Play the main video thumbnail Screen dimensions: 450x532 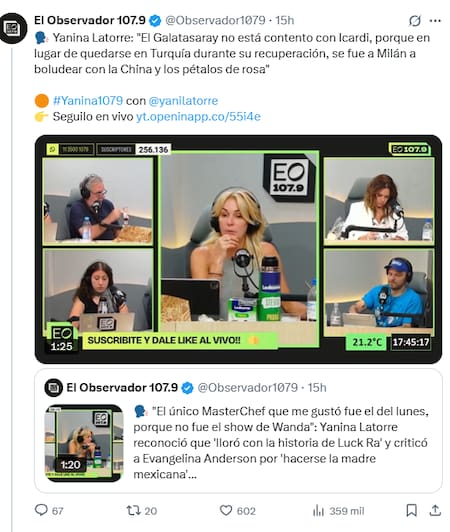point(238,249)
